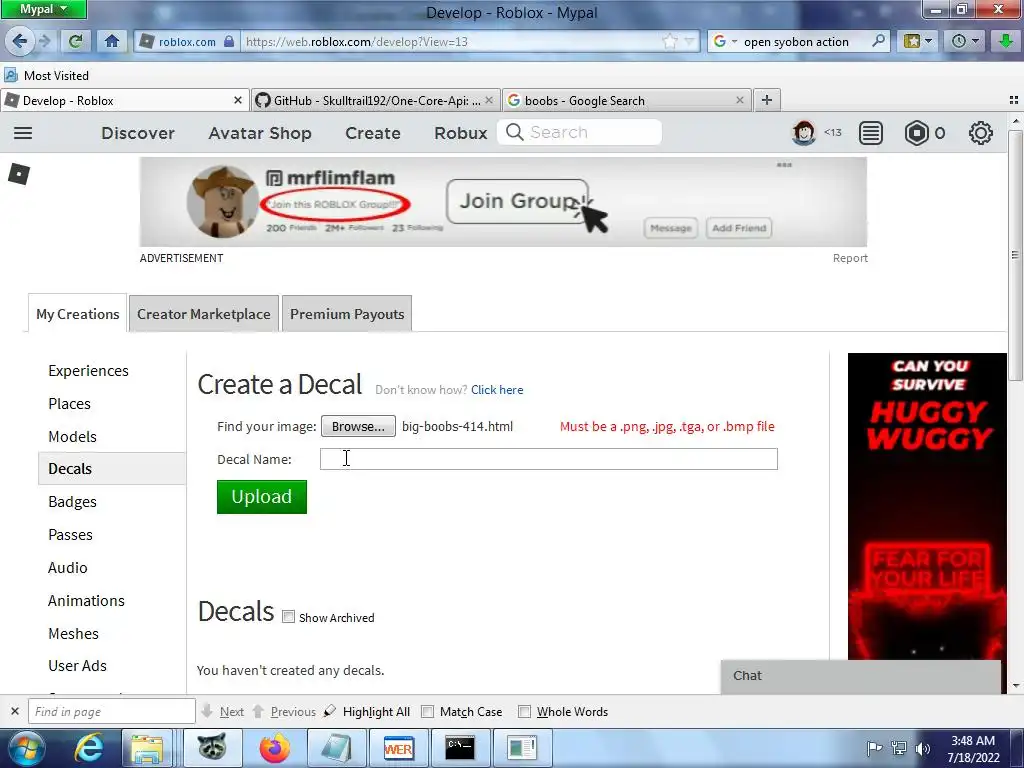Bookmark this page with the star icon
Image resolution: width=1024 pixels, height=768 pixels.
click(x=669, y=42)
